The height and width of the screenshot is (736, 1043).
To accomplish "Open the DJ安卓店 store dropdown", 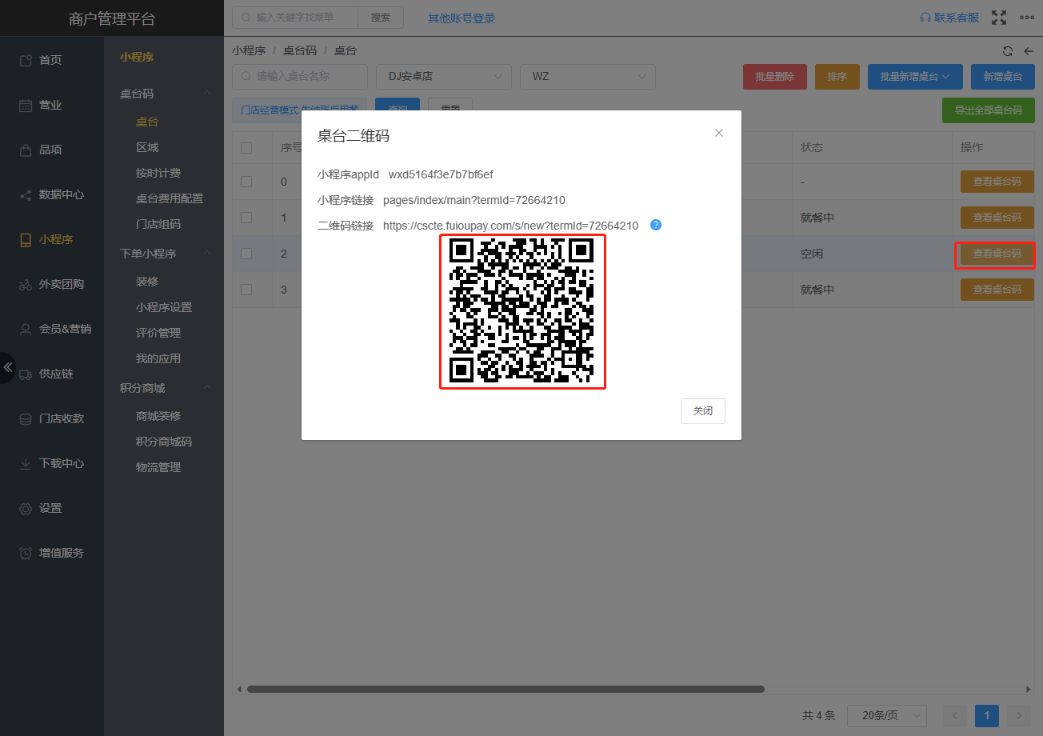I will point(444,77).
